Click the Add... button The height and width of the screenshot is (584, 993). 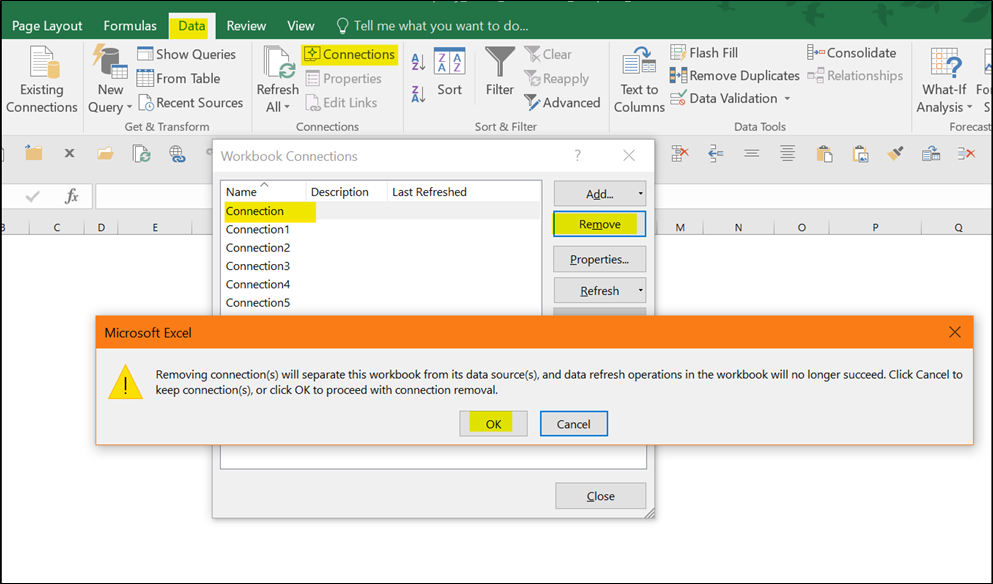599,194
